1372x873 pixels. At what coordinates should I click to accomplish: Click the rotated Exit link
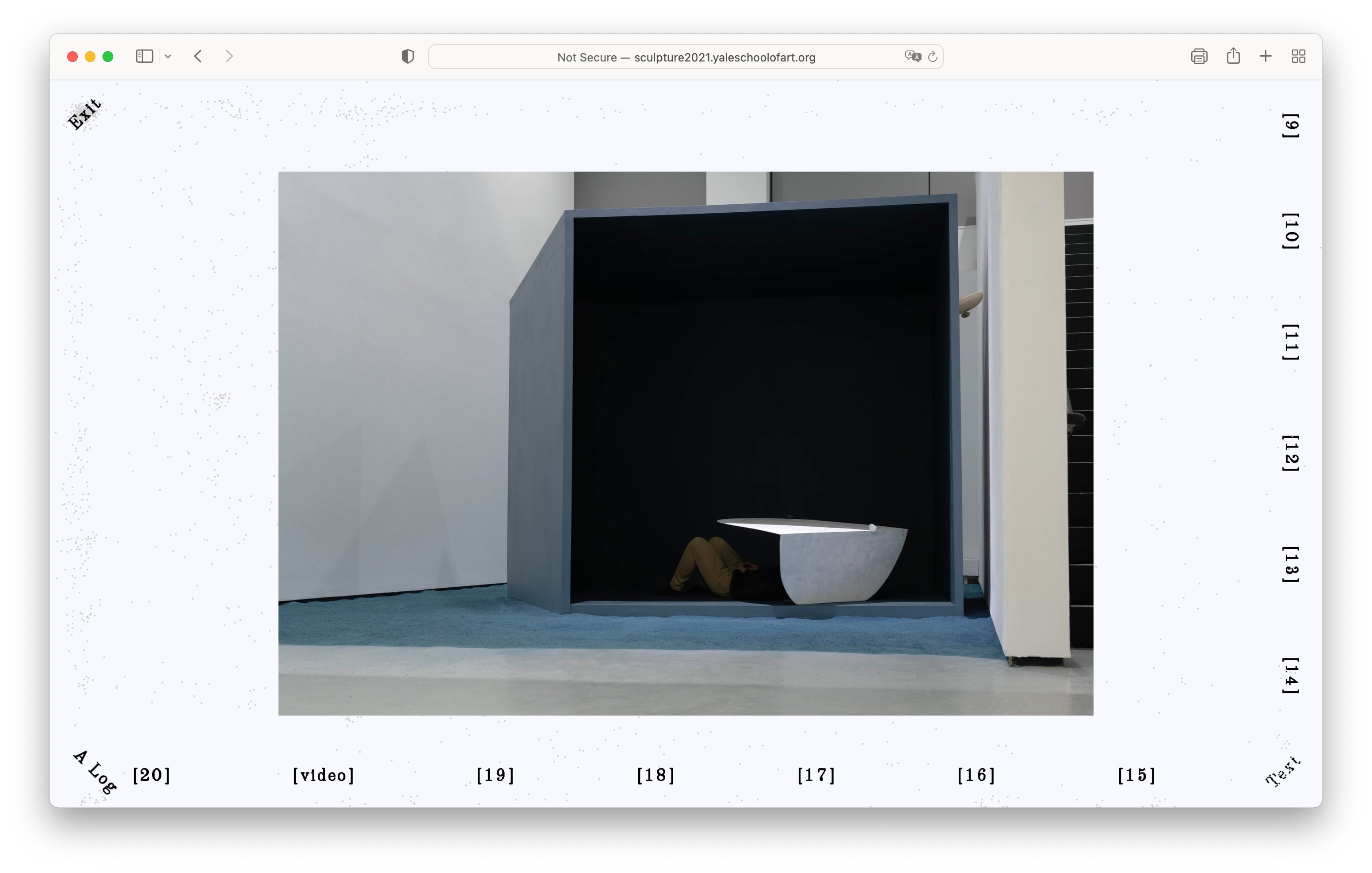click(x=84, y=114)
